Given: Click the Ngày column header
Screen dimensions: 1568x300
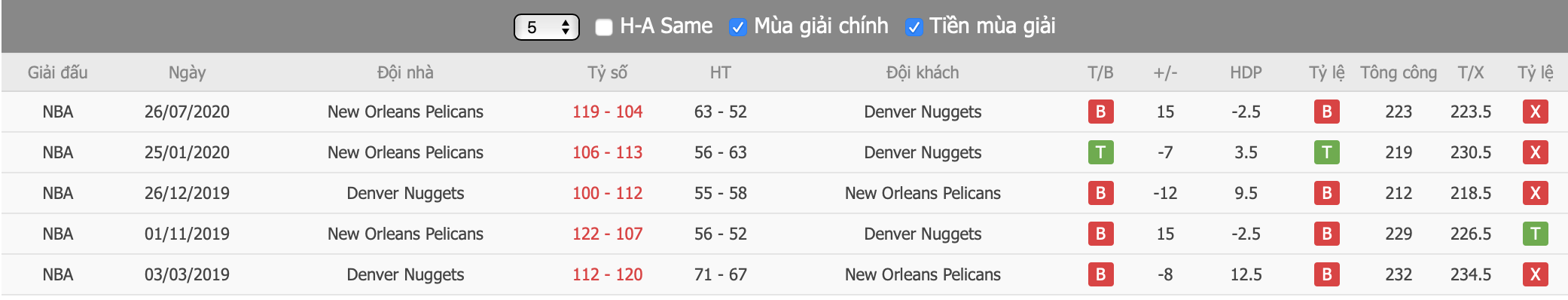Looking at the screenshot, I should coord(187,72).
